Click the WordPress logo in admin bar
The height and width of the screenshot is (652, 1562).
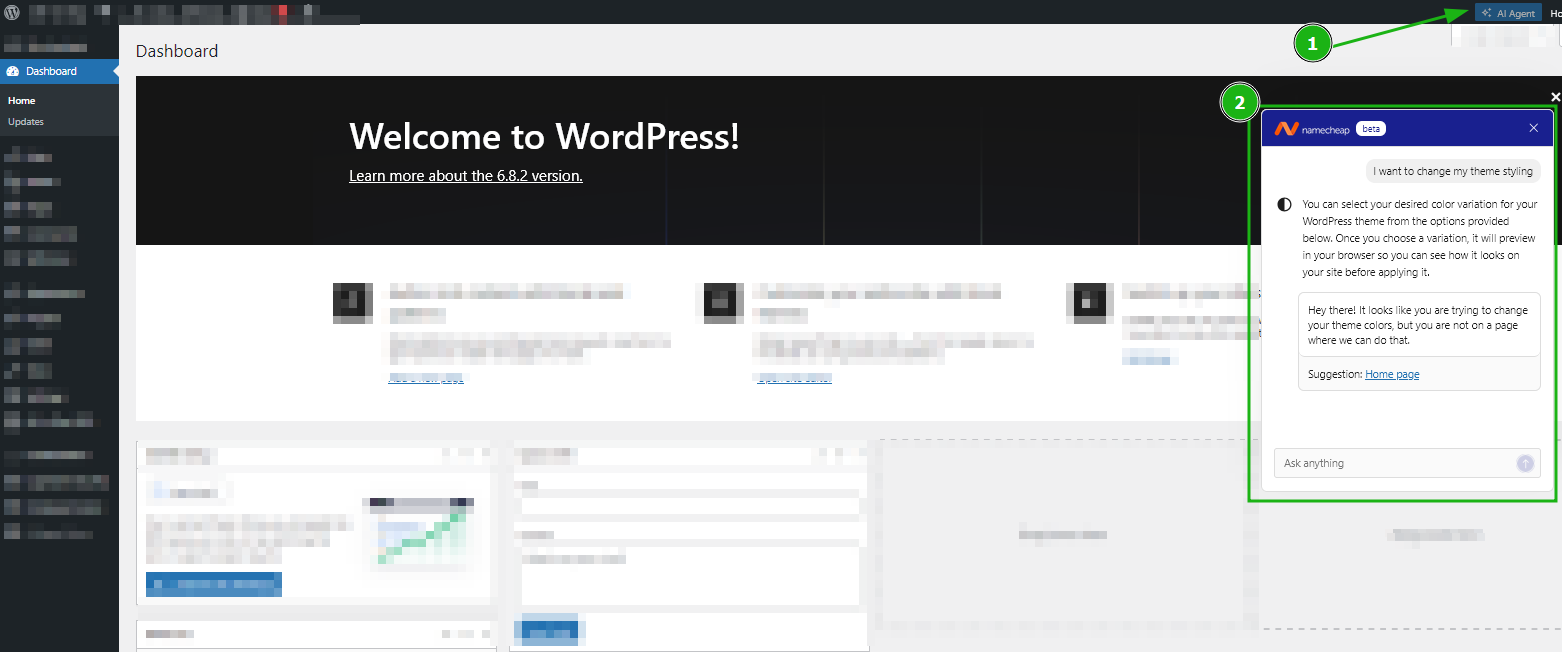coord(12,13)
